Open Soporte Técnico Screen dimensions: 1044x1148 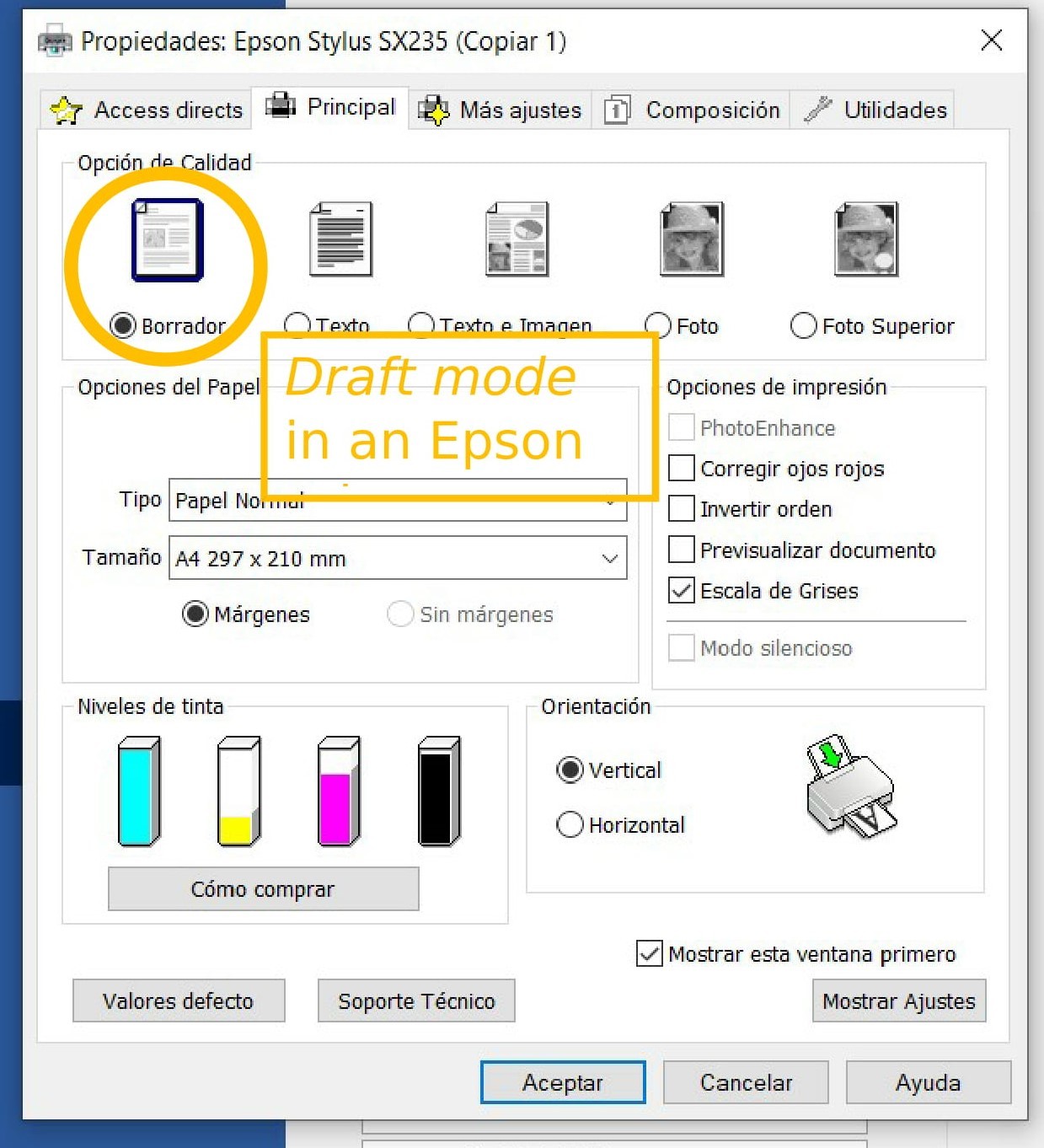click(x=416, y=1000)
